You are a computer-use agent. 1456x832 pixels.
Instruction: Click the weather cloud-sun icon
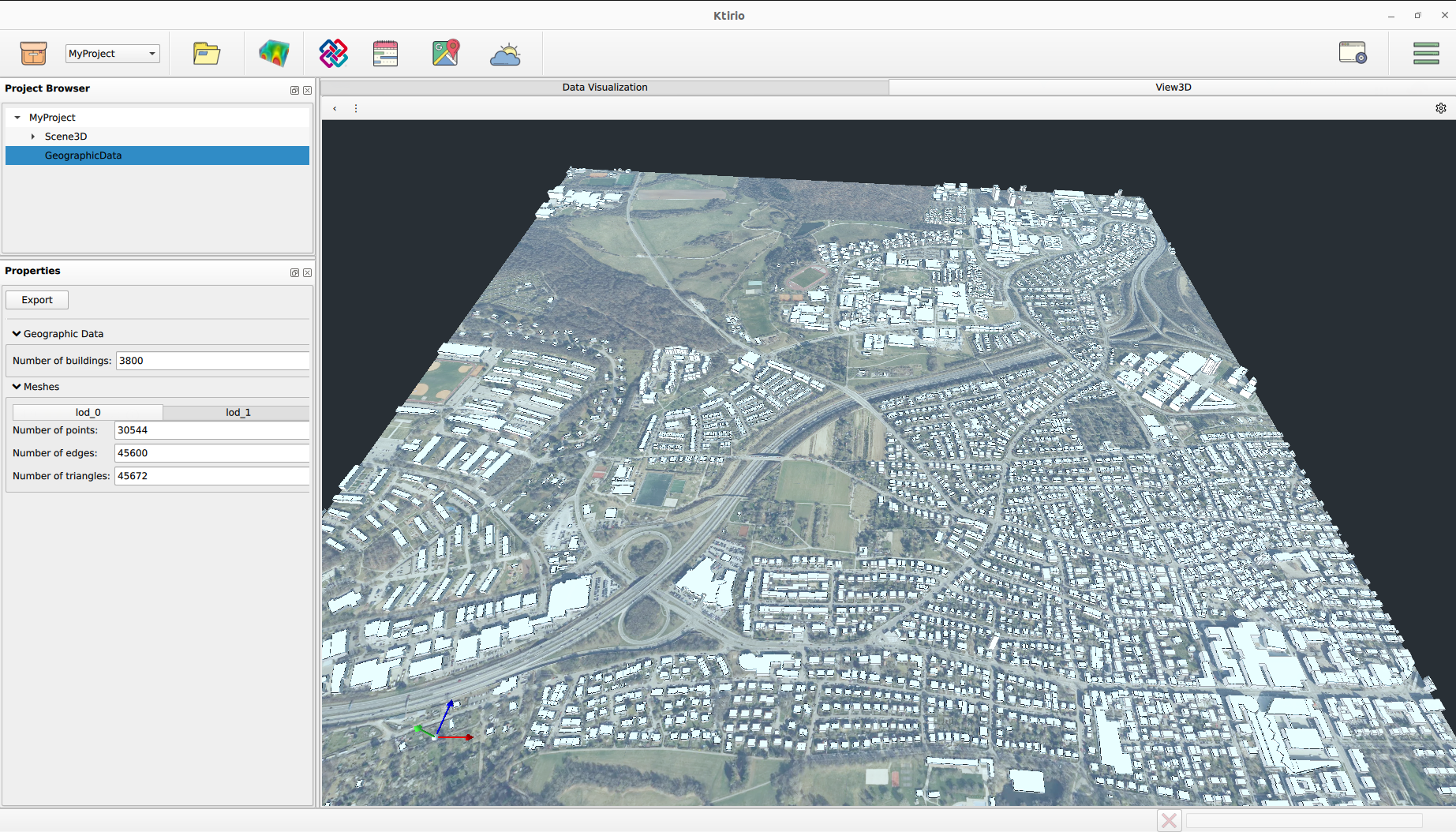(x=505, y=54)
